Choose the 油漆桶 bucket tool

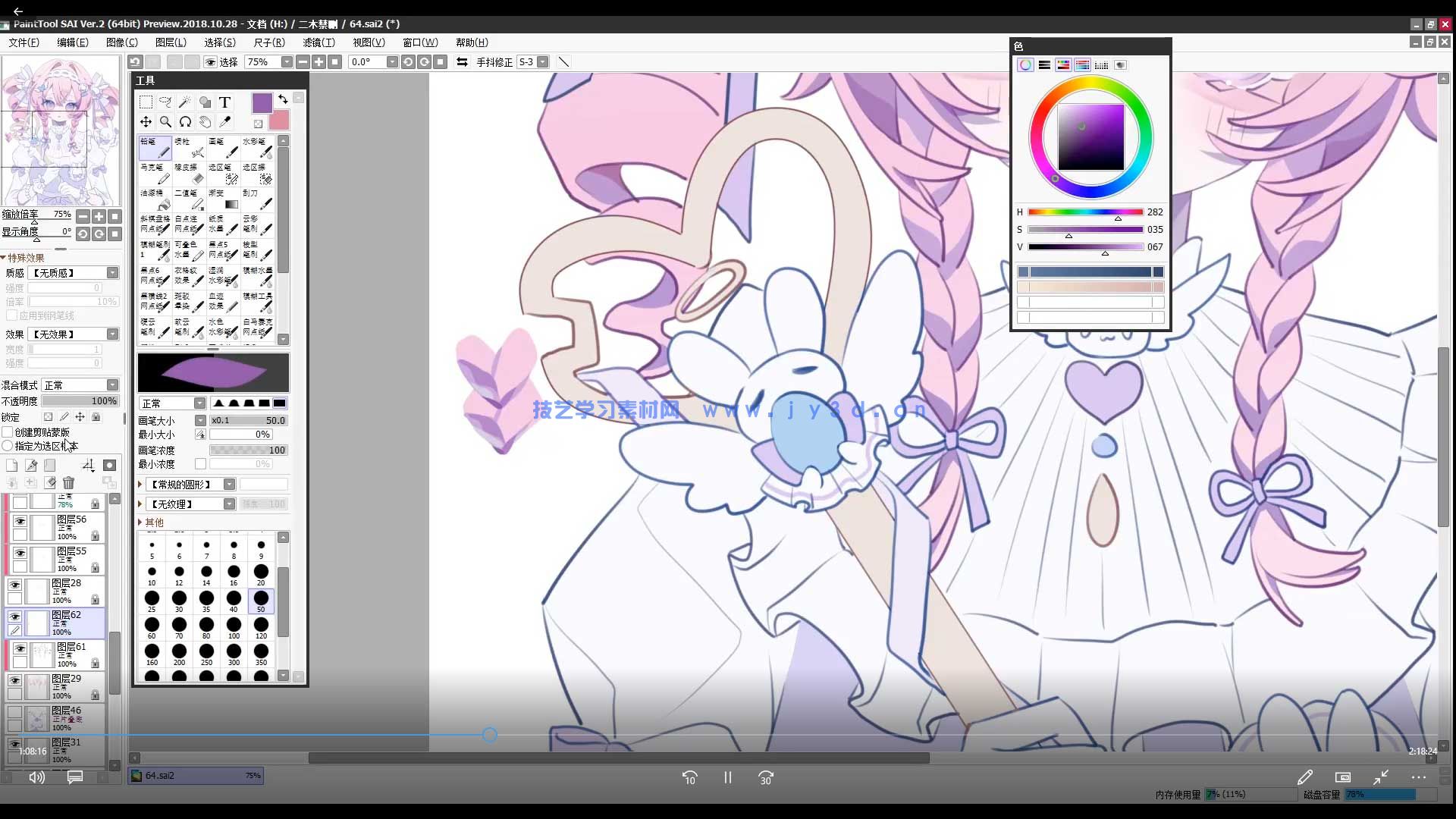point(155,199)
